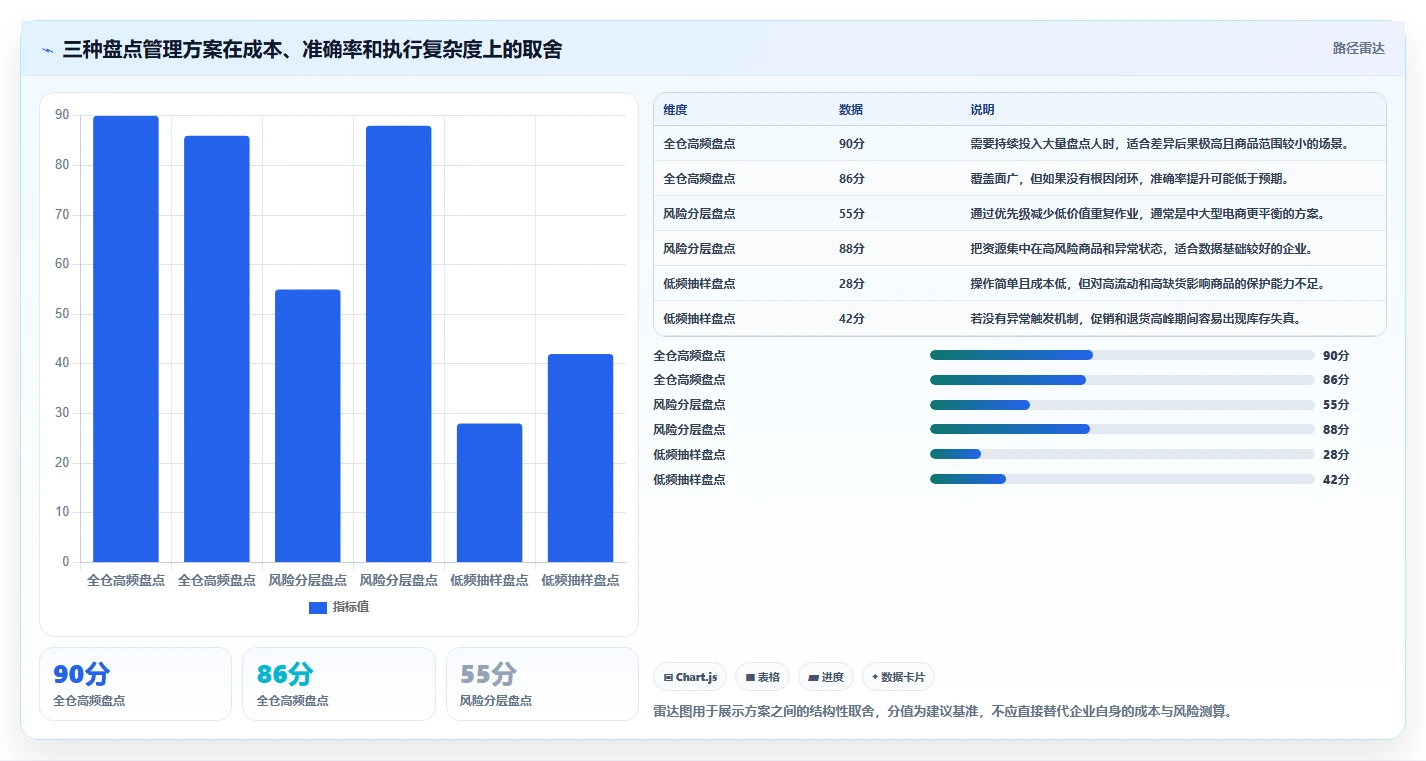Click the y-axis label 50 on the chart
The height and width of the screenshot is (761, 1426).
coord(62,314)
